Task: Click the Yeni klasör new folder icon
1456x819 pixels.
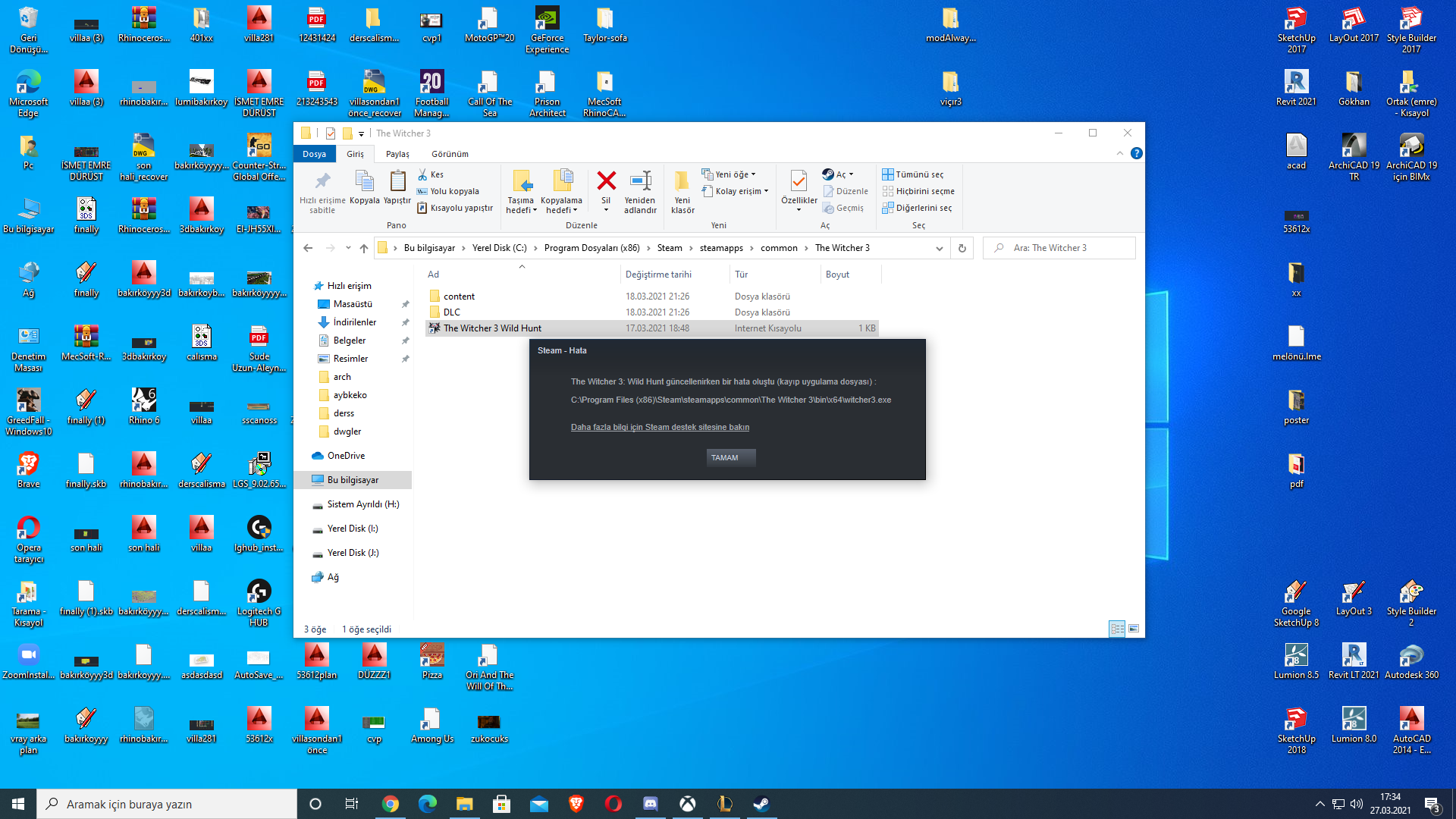Action: click(x=682, y=182)
